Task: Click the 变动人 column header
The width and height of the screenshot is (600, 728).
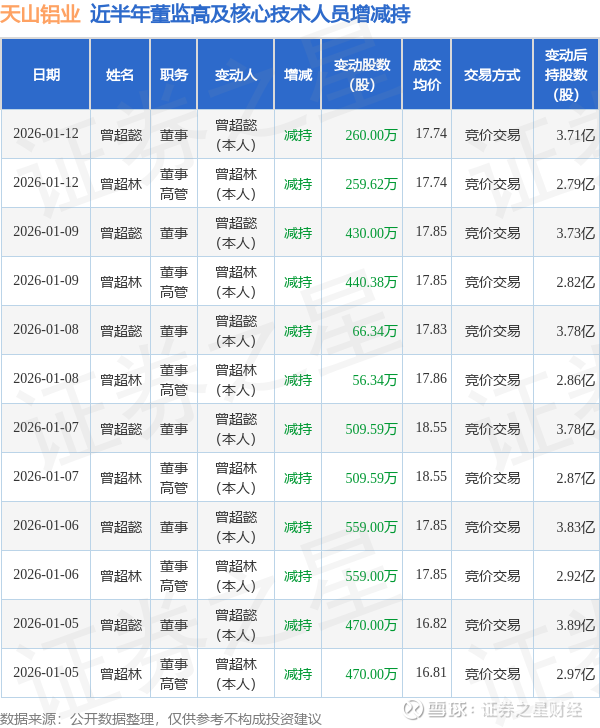Action: 236,74
